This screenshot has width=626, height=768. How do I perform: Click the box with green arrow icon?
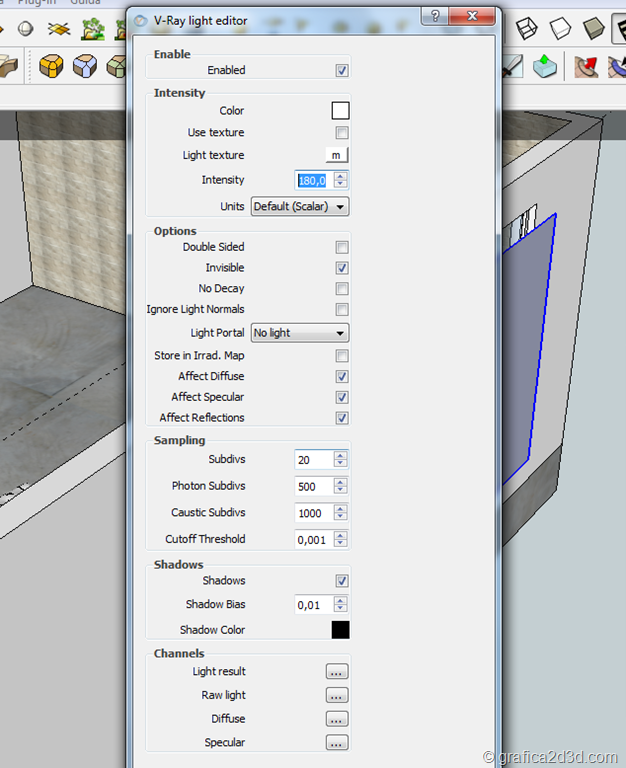544,66
